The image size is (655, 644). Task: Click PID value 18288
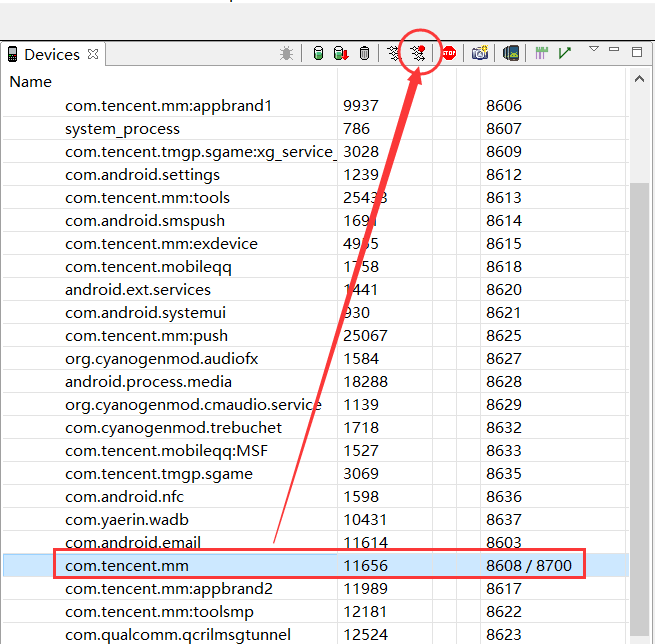point(366,381)
